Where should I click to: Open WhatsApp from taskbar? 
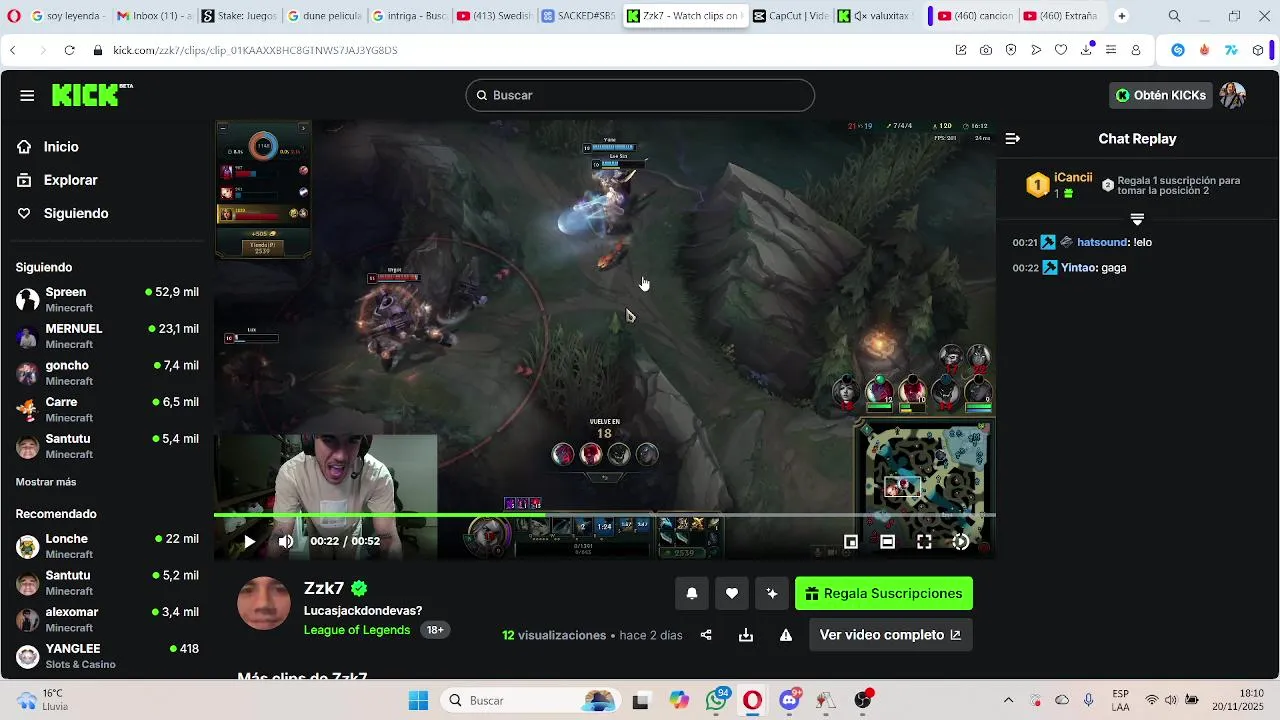coord(716,700)
